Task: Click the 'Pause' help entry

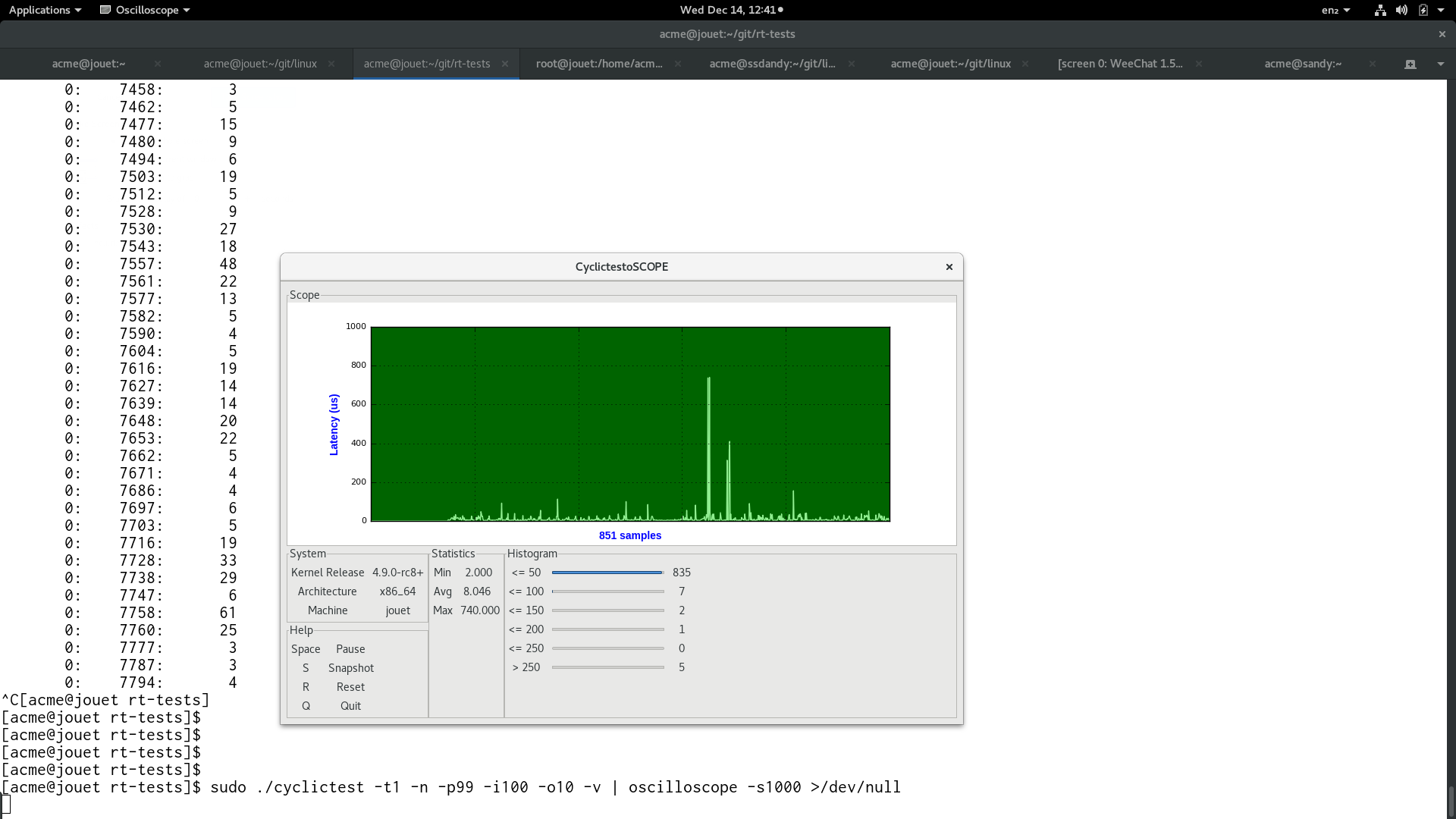Action: pyautogui.click(x=350, y=649)
